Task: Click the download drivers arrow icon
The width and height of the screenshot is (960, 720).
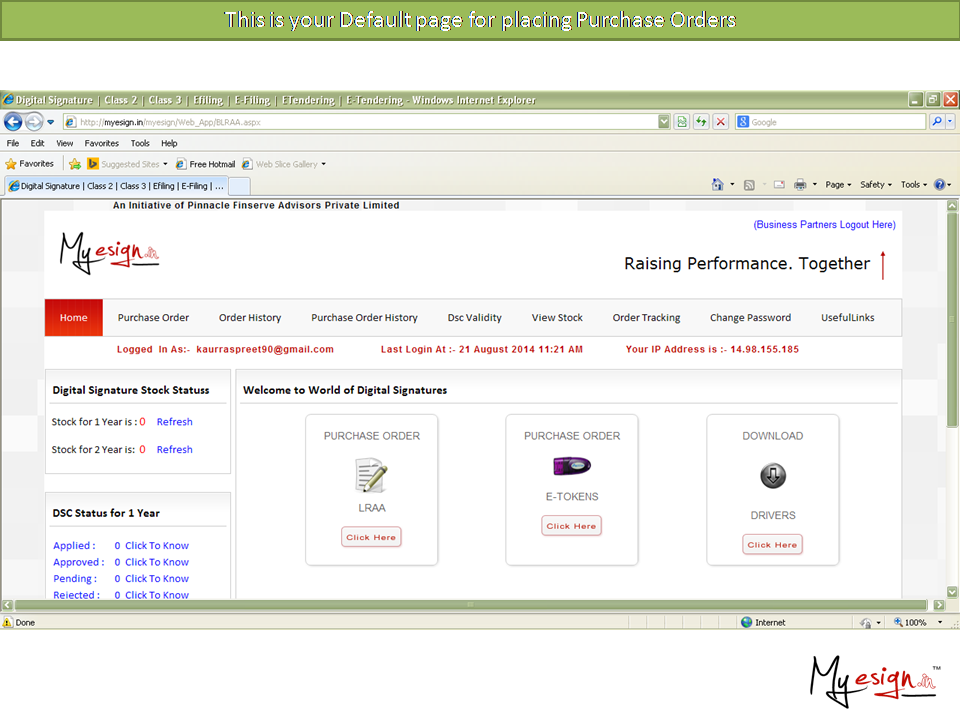Action: [x=772, y=477]
